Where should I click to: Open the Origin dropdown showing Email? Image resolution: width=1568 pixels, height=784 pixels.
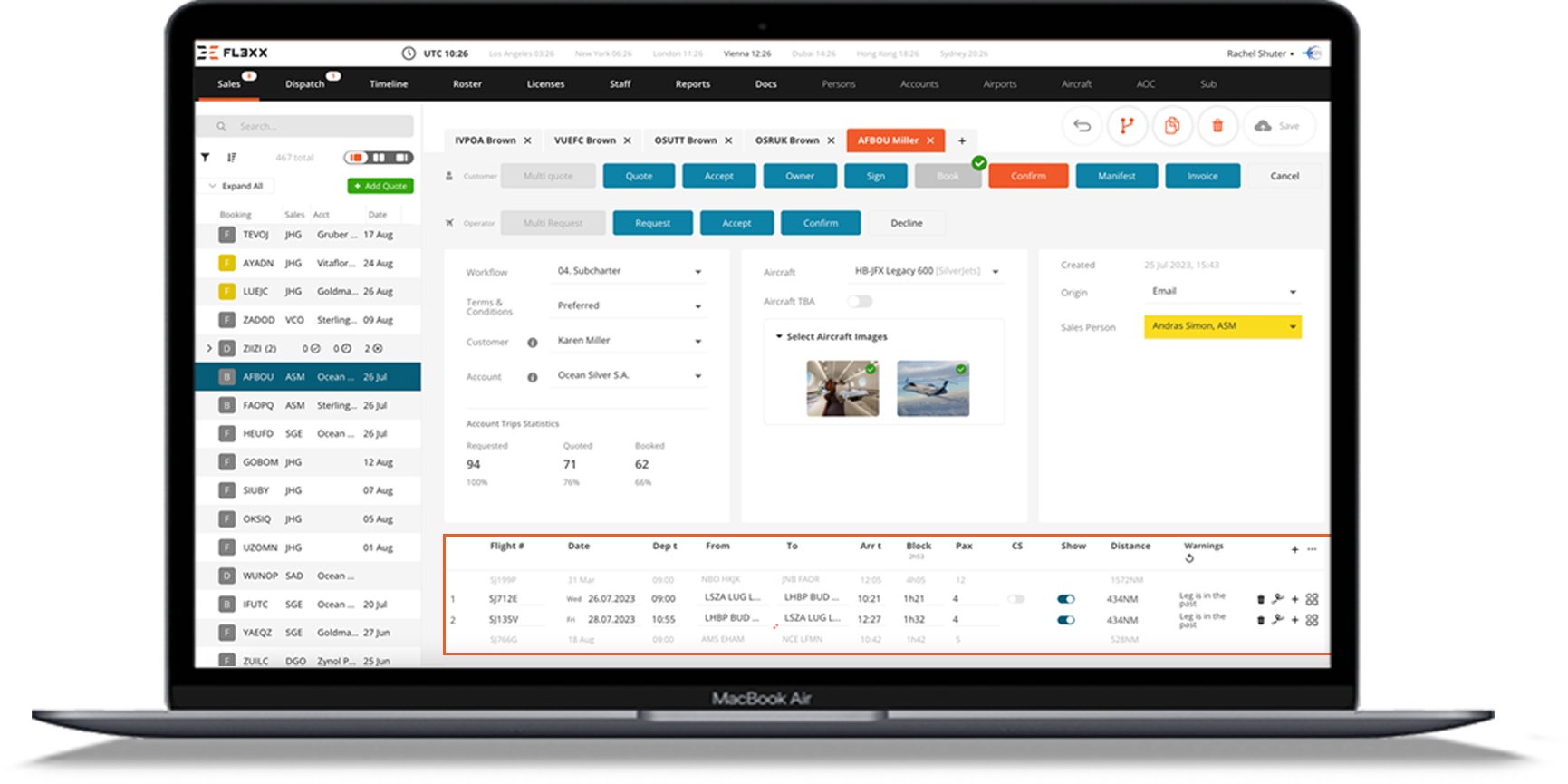(1223, 292)
